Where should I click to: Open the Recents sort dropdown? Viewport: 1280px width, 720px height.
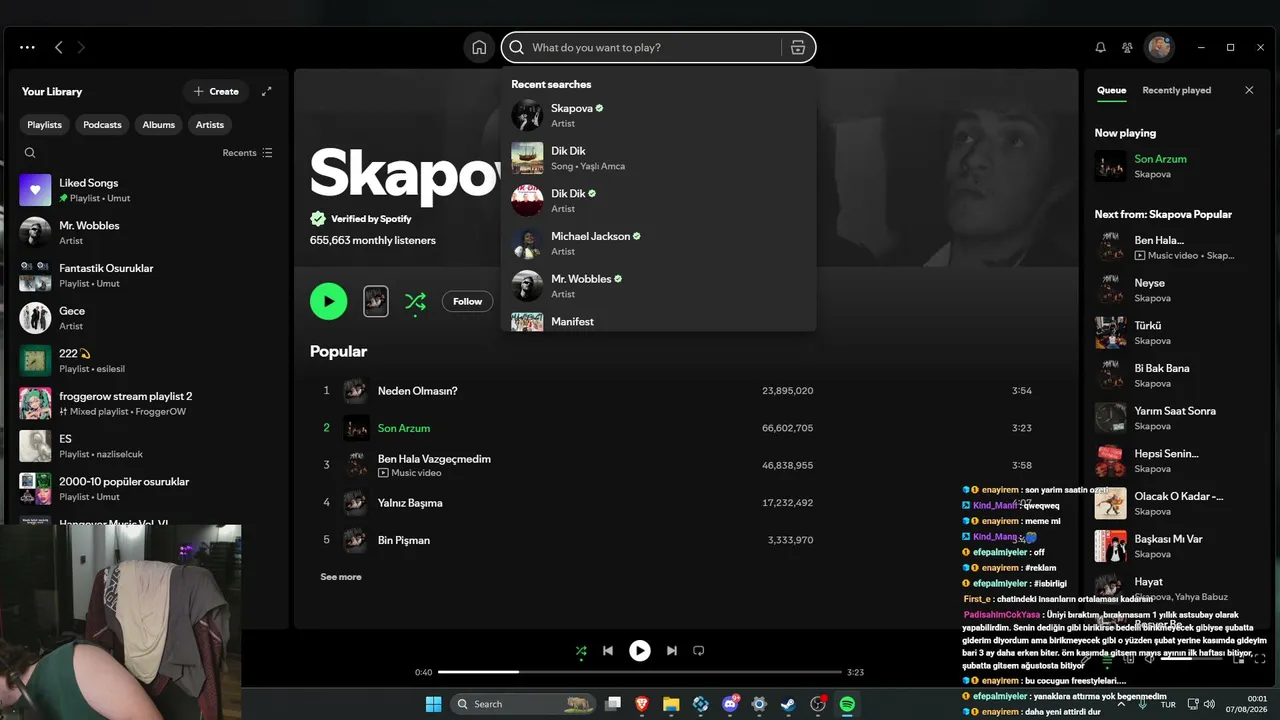pyautogui.click(x=247, y=153)
